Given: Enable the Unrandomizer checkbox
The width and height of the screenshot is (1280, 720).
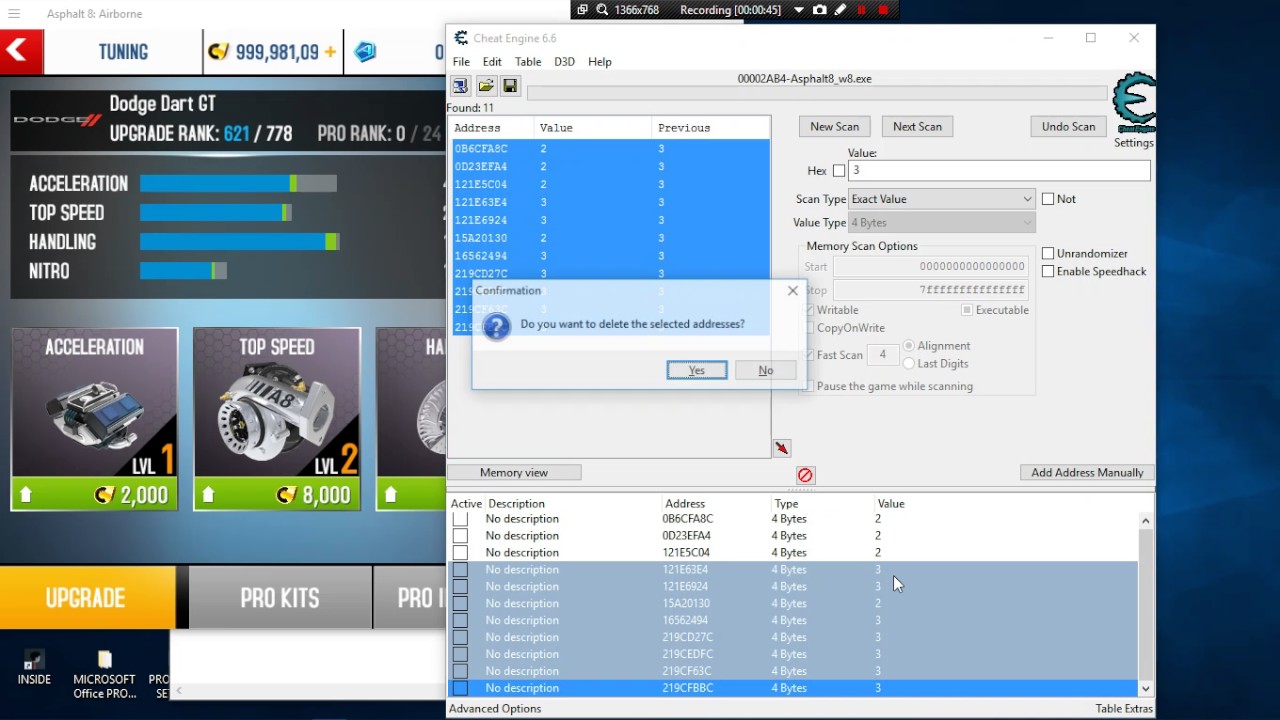Looking at the screenshot, I should pos(1048,254).
